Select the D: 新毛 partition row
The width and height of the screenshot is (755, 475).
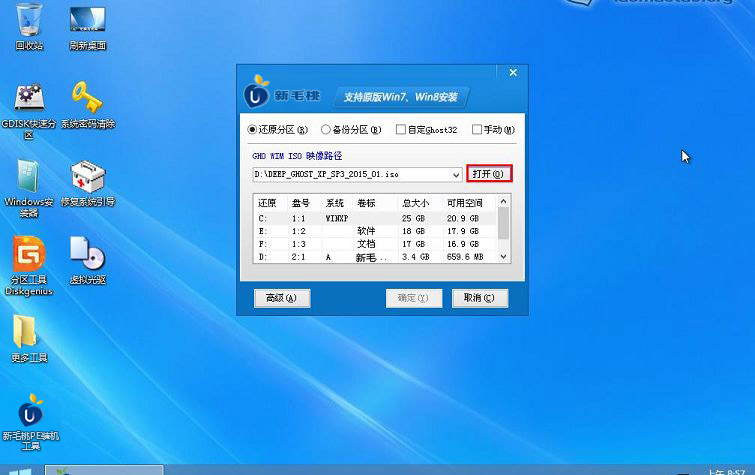[376, 257]
